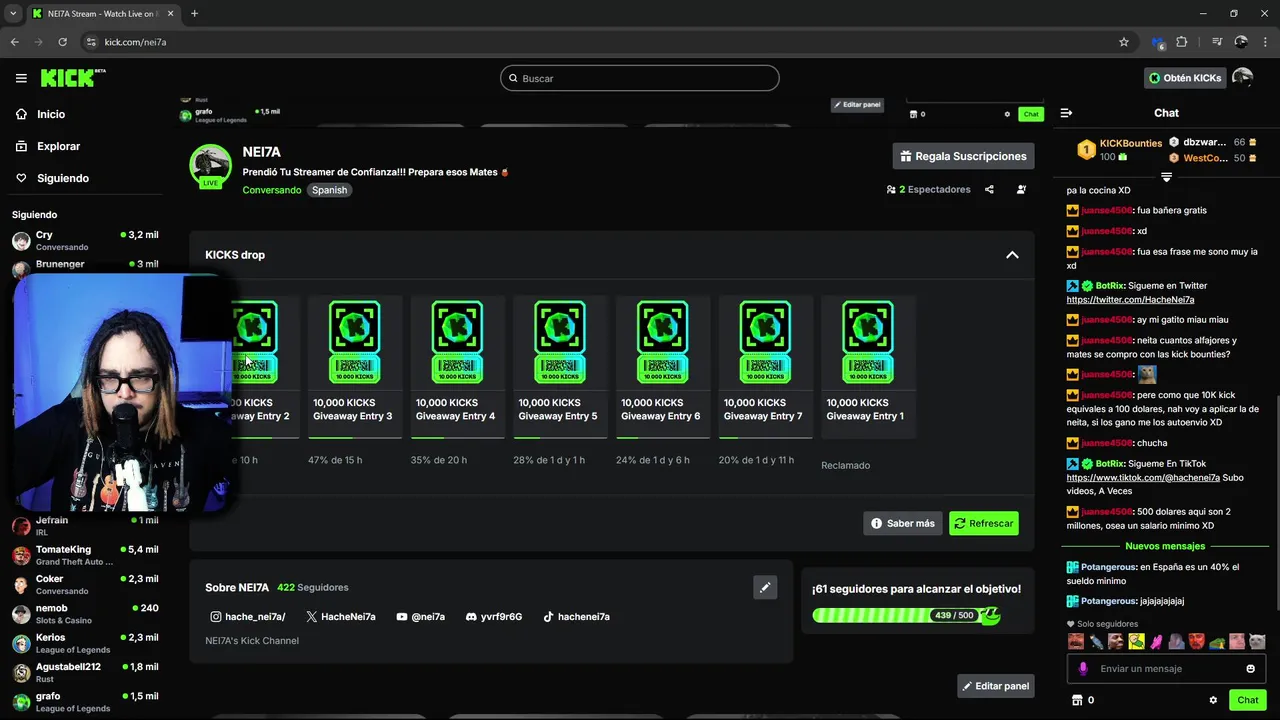Open the yvrf9r6G Discord link

494,617
